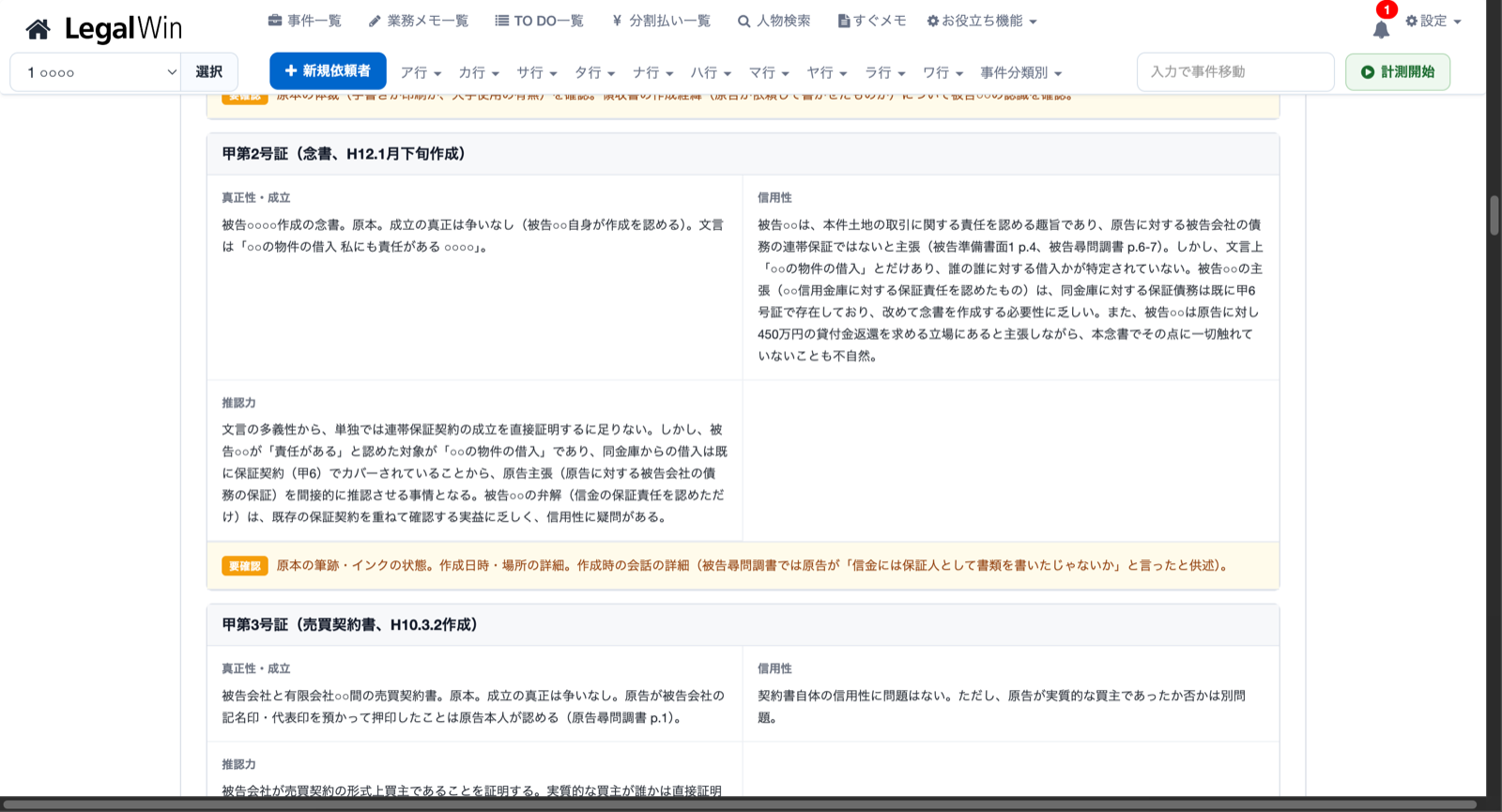
Task: Click 信用性 label in 甲第3号証
Action: [774, 668]
